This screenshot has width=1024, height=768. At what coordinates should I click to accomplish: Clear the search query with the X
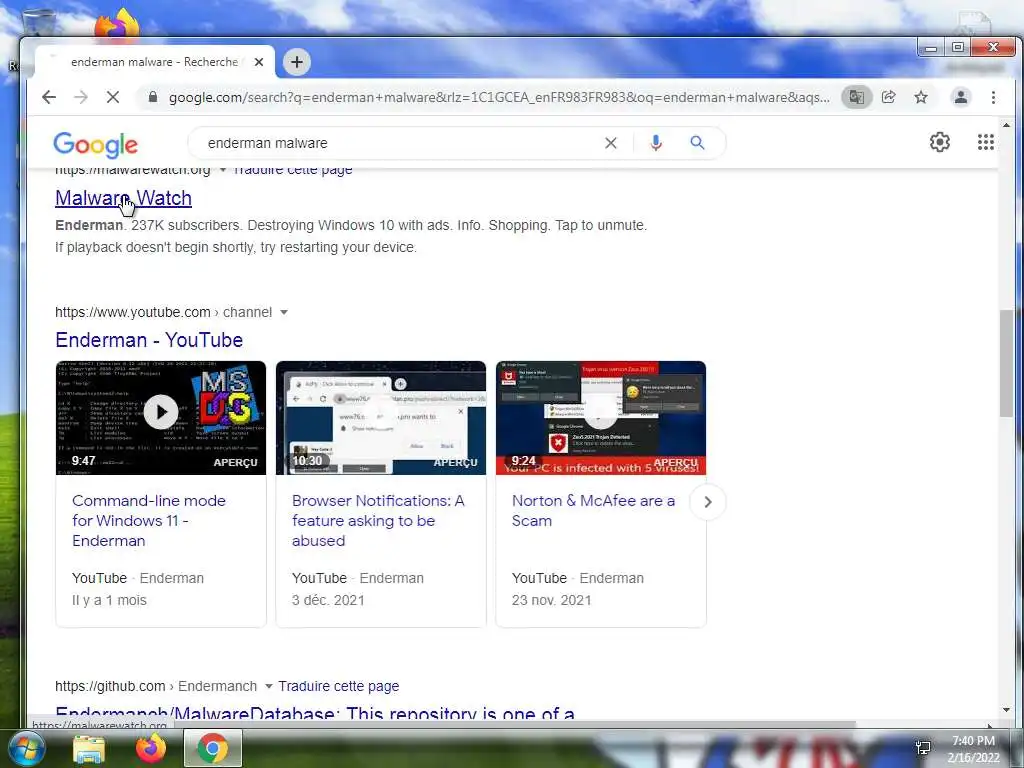coord(611,143)
